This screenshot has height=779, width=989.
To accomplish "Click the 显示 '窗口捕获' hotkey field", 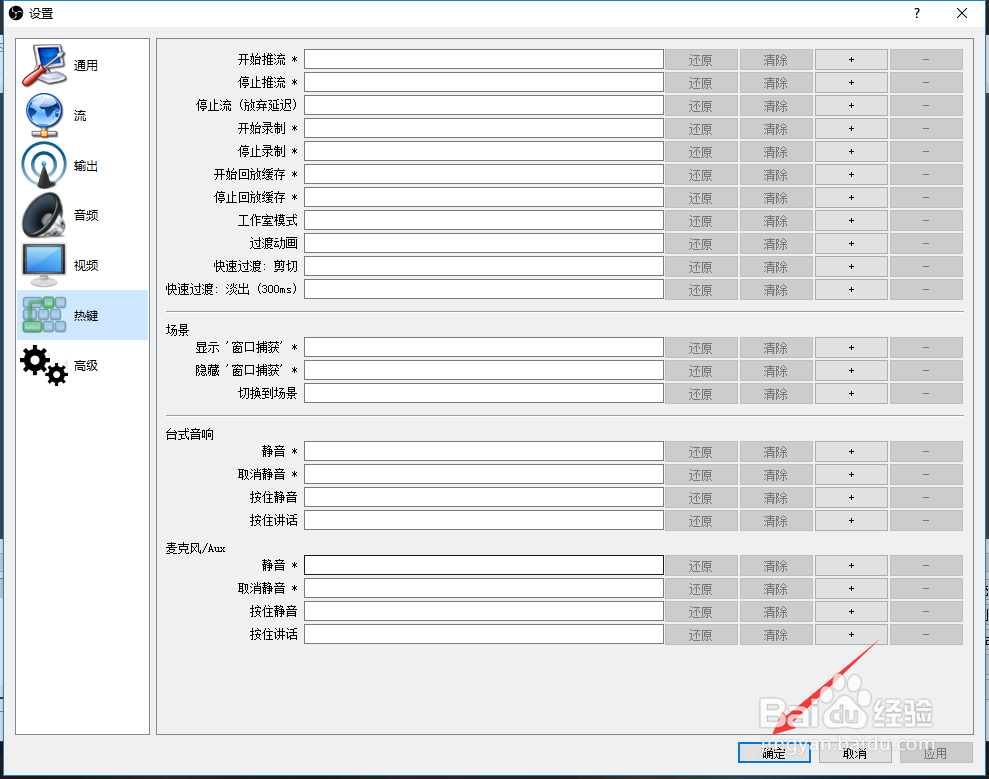I will 484,347.
